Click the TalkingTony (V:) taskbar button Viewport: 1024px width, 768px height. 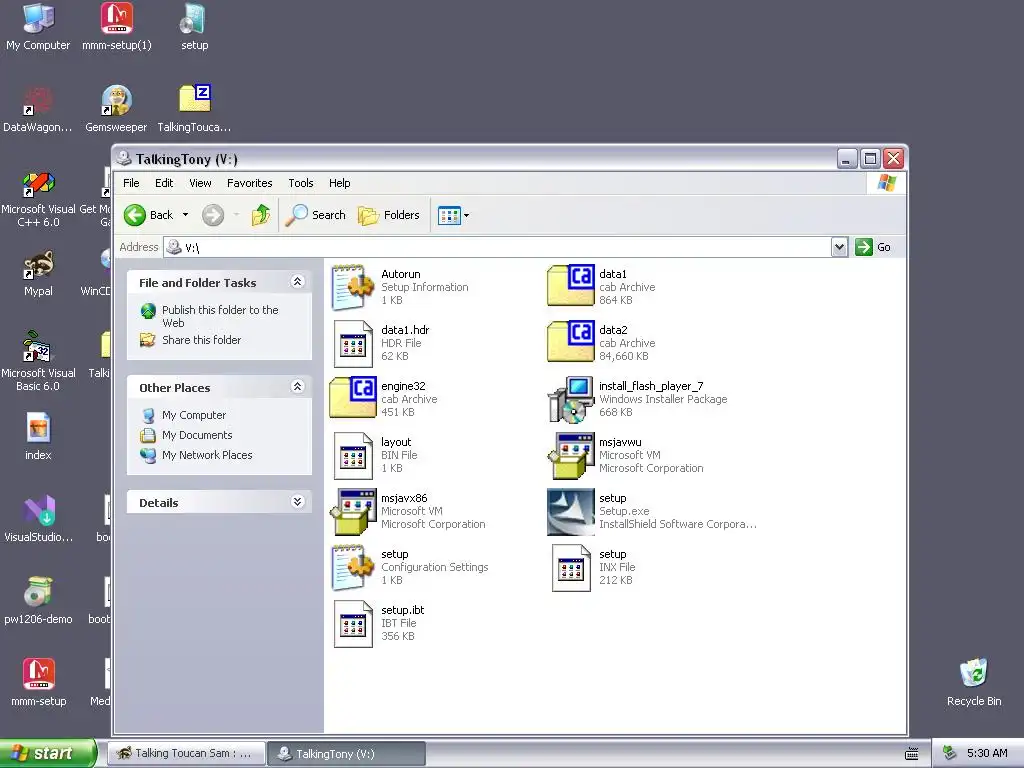click(x=347, y=754)
